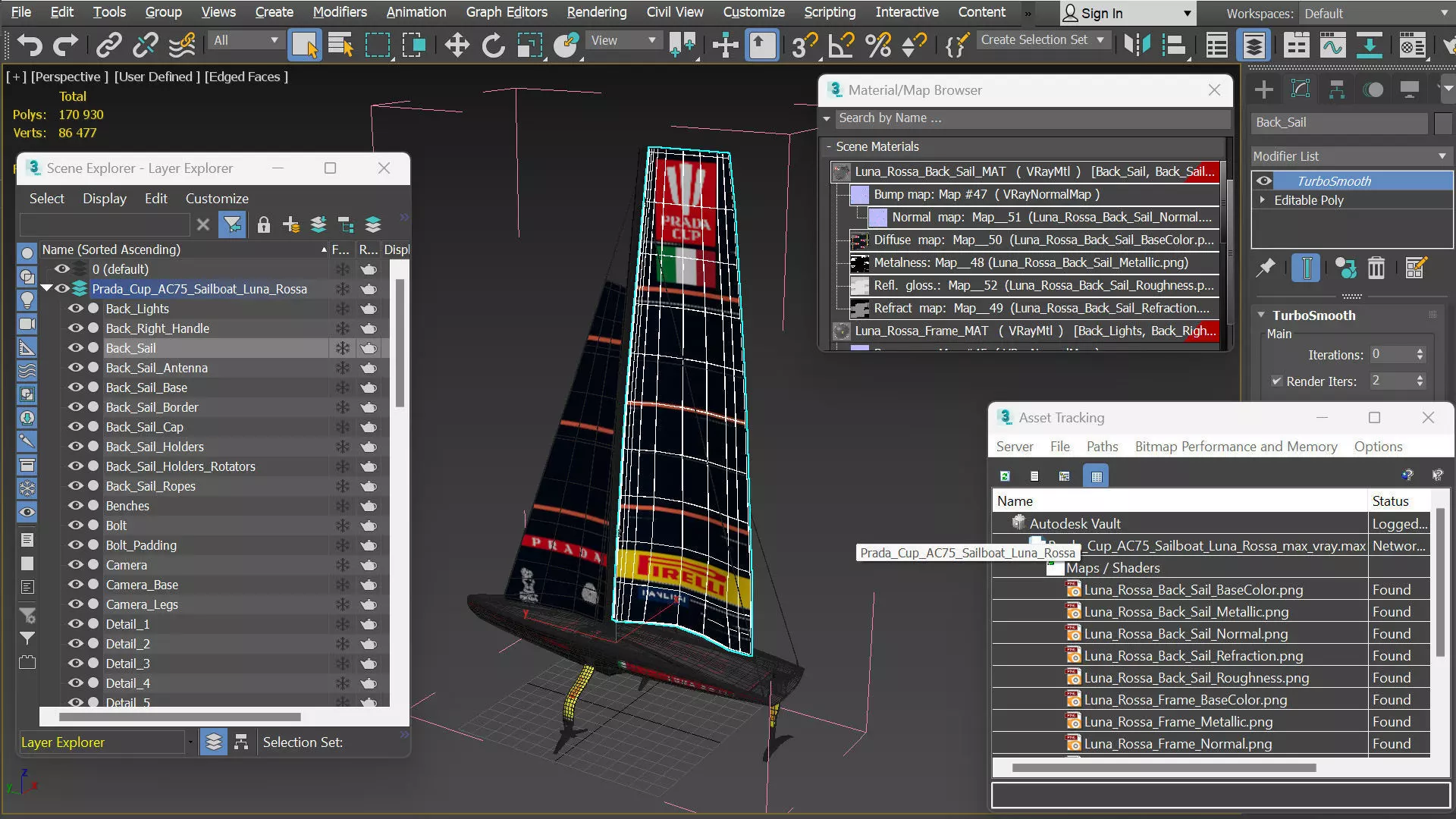Open the Graph Editors menu

[x=507, y=12]
